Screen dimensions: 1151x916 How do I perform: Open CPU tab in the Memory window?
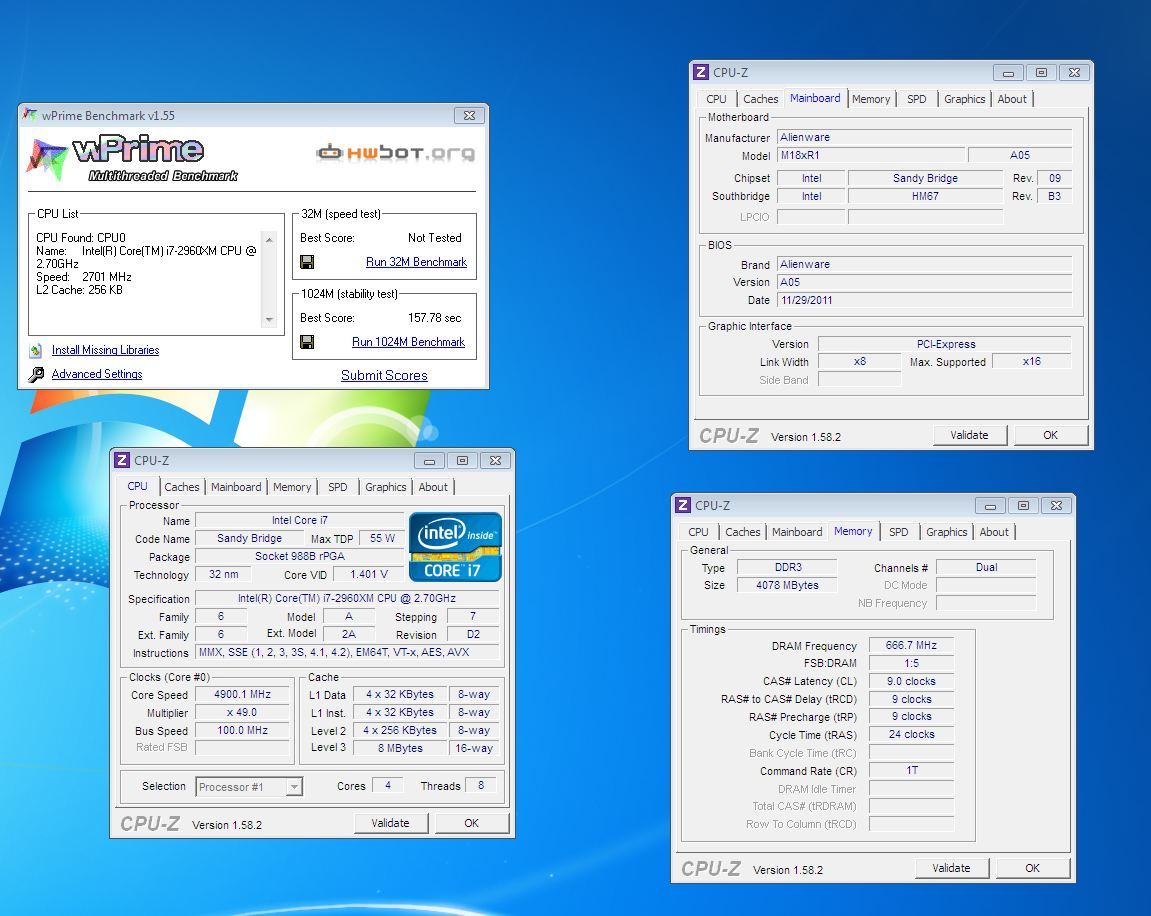698,532
